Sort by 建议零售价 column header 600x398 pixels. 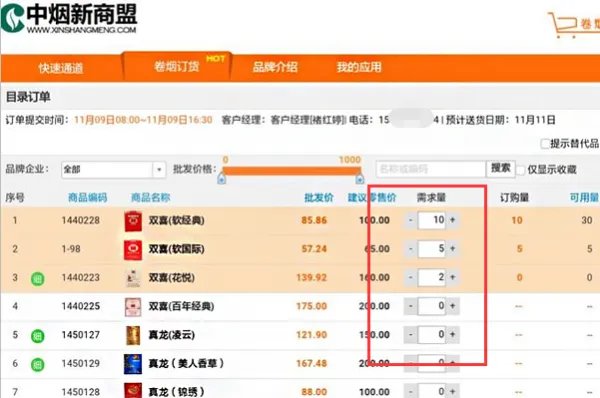click(x=372, y=198)
